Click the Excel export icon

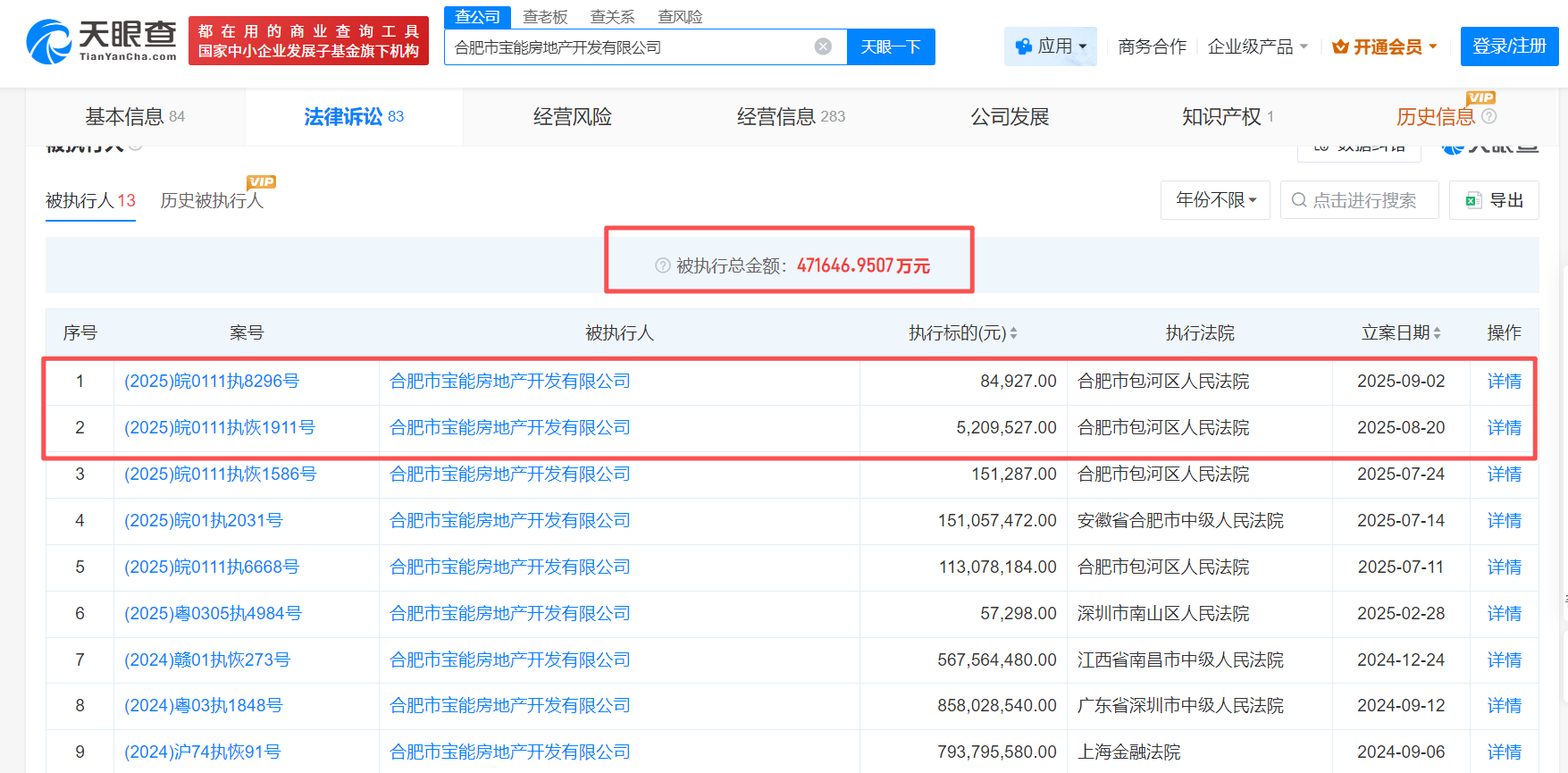click(1473, 200)
